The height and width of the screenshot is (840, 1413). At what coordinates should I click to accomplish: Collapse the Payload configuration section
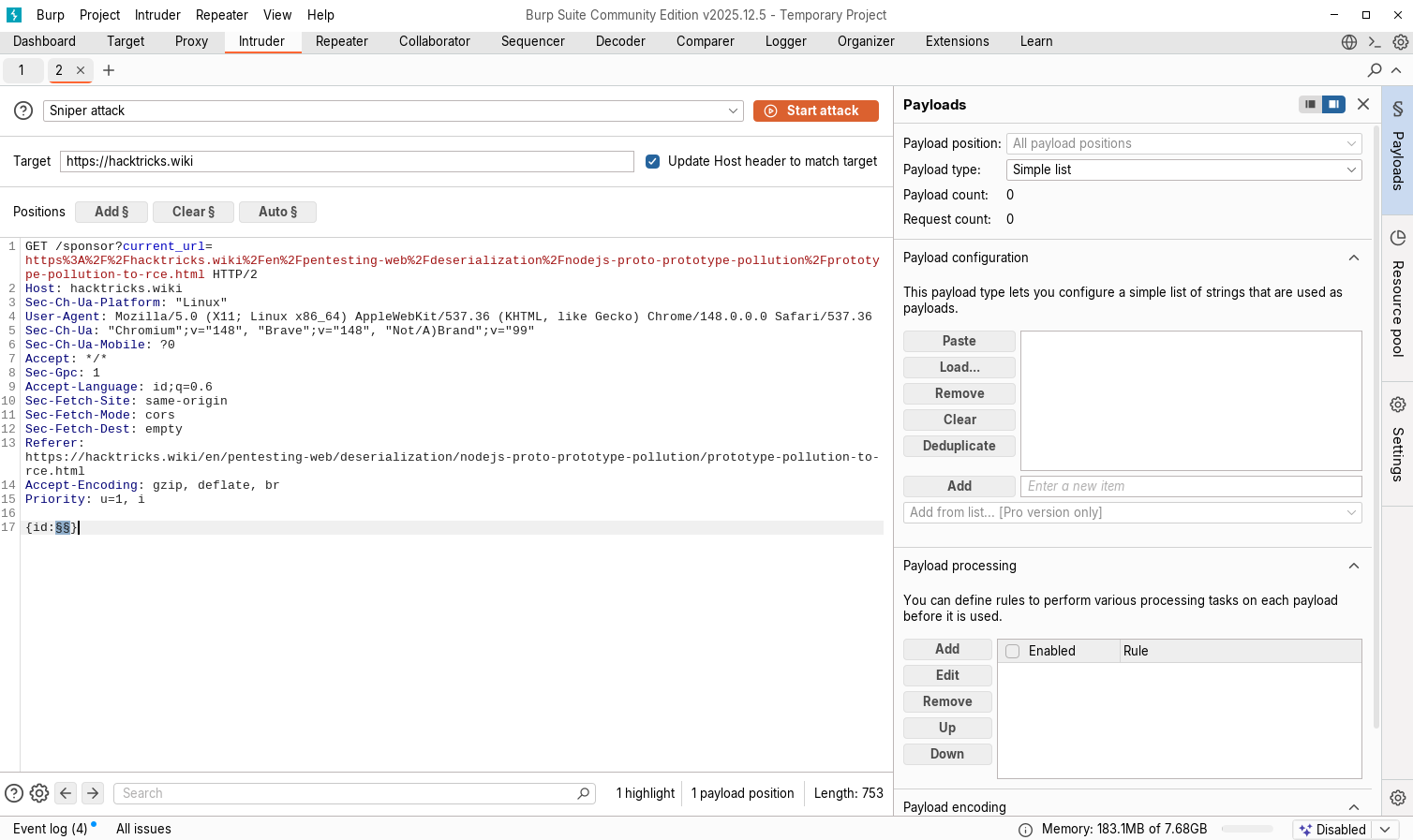point(1354,258)
